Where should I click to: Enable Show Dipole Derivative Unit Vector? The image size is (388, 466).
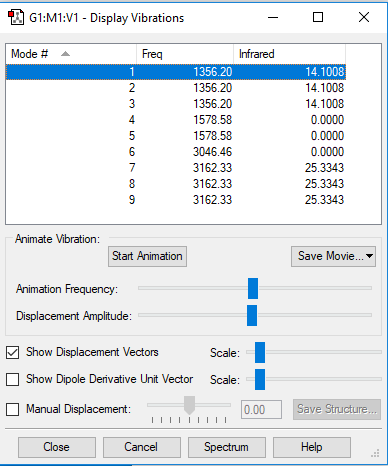[x=13, y=379]
